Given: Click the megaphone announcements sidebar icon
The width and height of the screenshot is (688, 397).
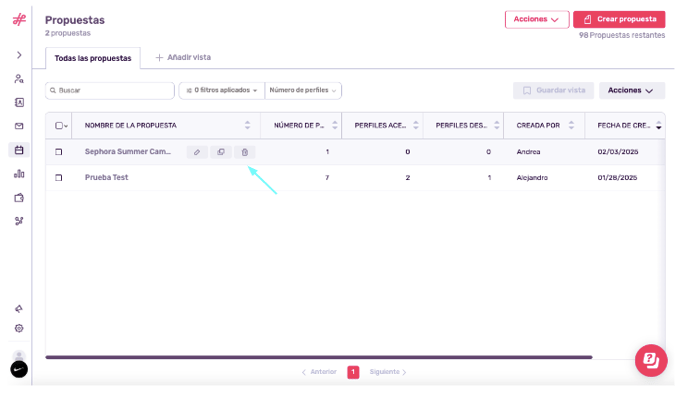Looking at the screenshot, I should pos(19,309).
